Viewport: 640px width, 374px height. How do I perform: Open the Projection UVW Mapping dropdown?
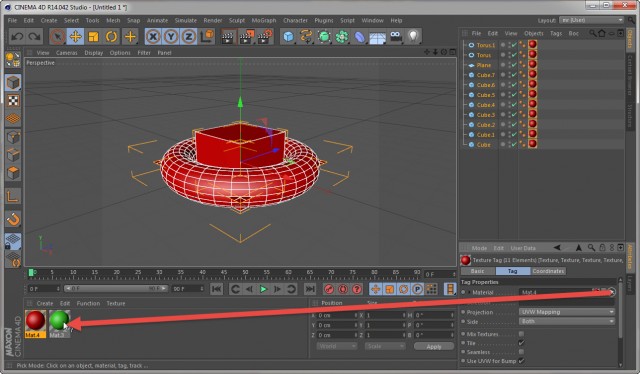point(567,312)
